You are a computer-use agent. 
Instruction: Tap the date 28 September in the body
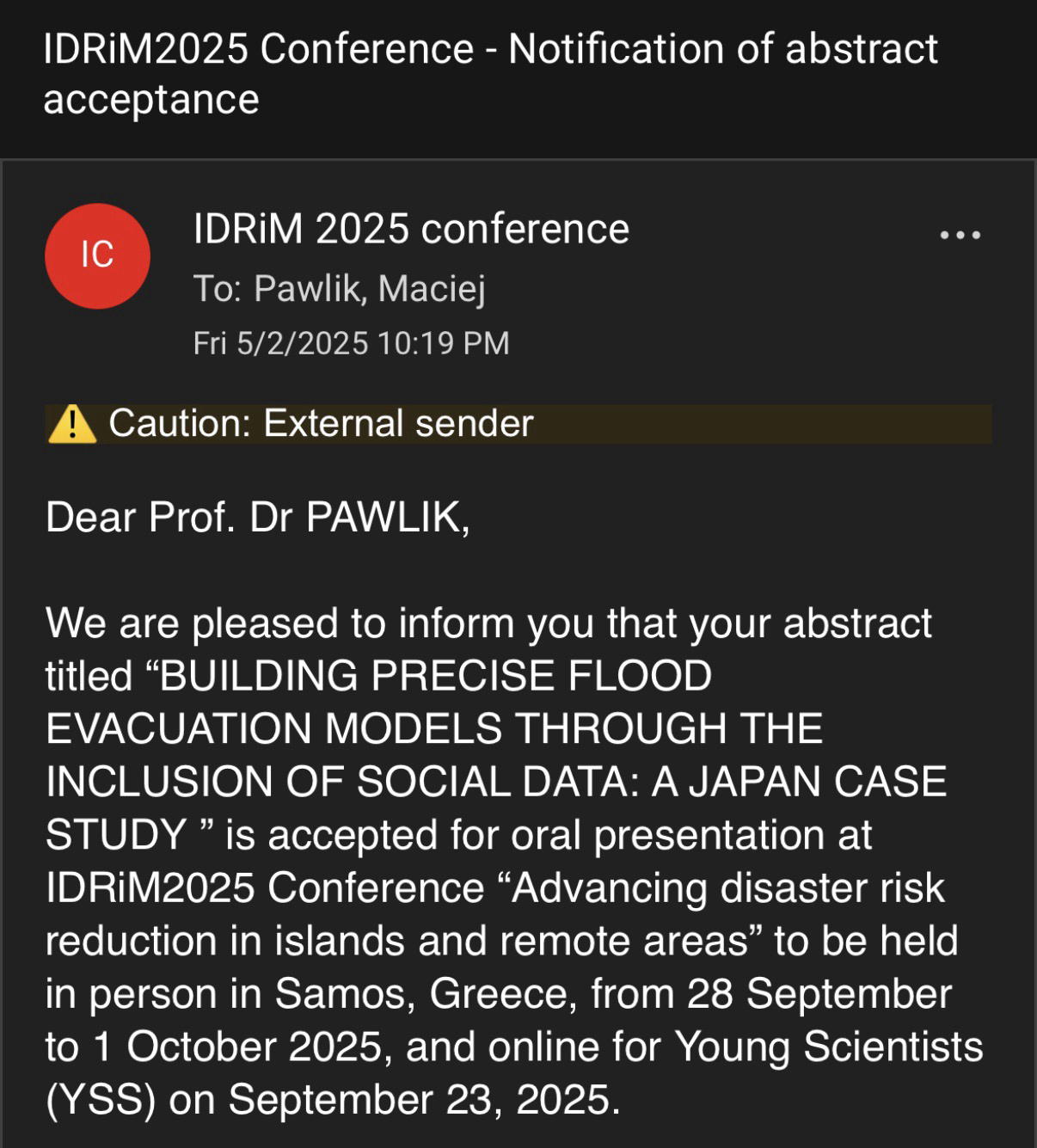(819, 994)
